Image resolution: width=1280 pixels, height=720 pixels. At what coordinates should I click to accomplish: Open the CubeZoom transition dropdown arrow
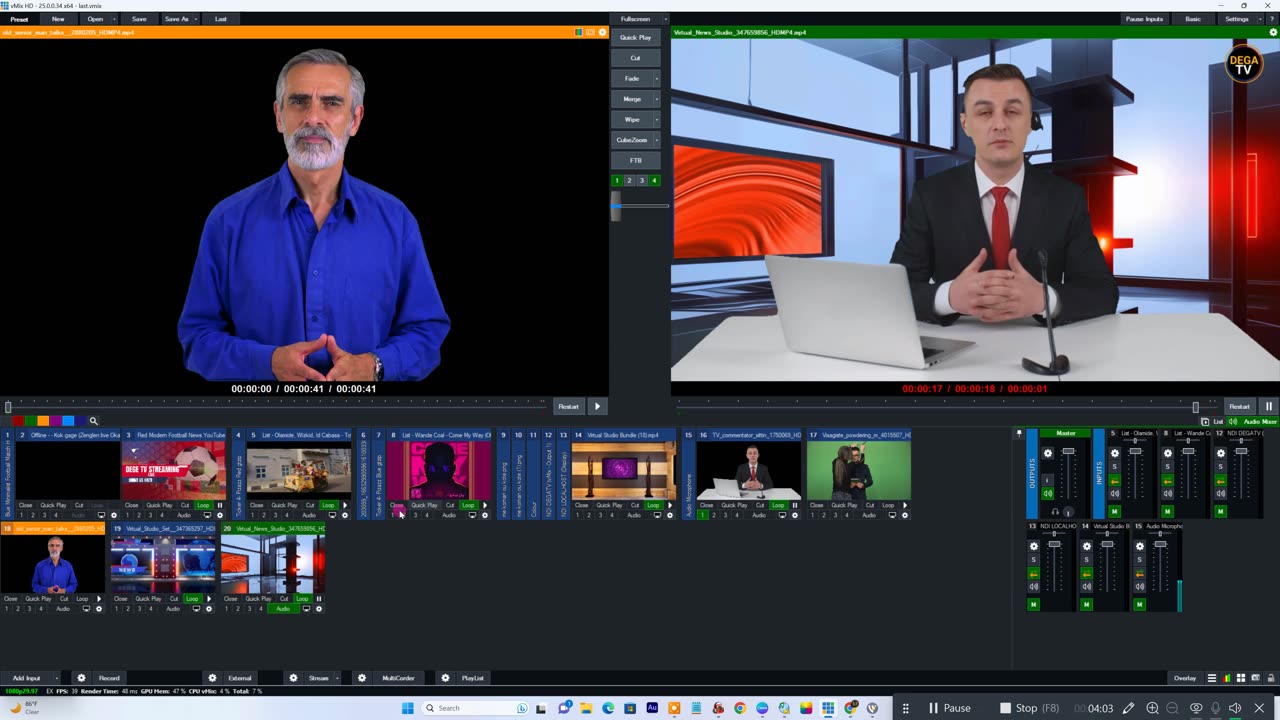(656, 140)
